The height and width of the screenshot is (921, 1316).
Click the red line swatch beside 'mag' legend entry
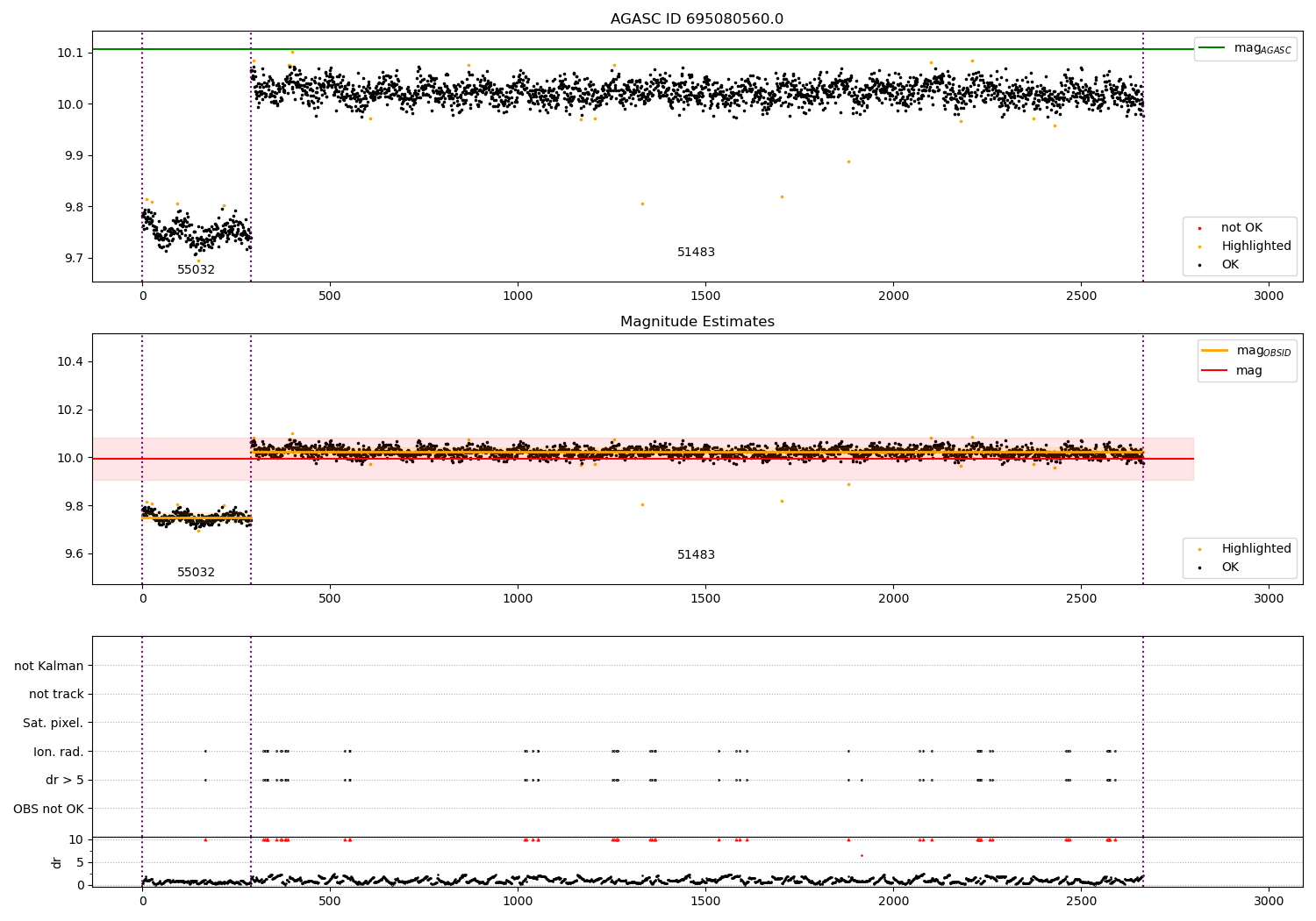pos(1214,370)
